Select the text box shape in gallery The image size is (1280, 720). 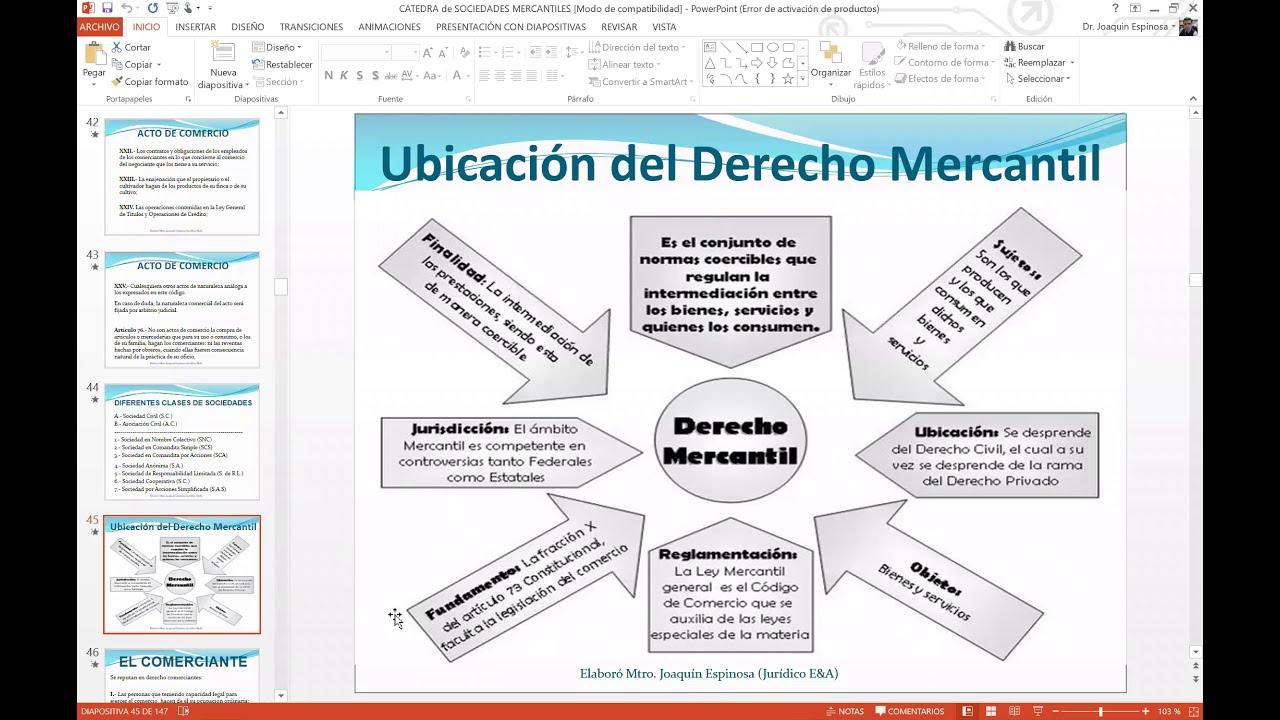click(710, 47)
